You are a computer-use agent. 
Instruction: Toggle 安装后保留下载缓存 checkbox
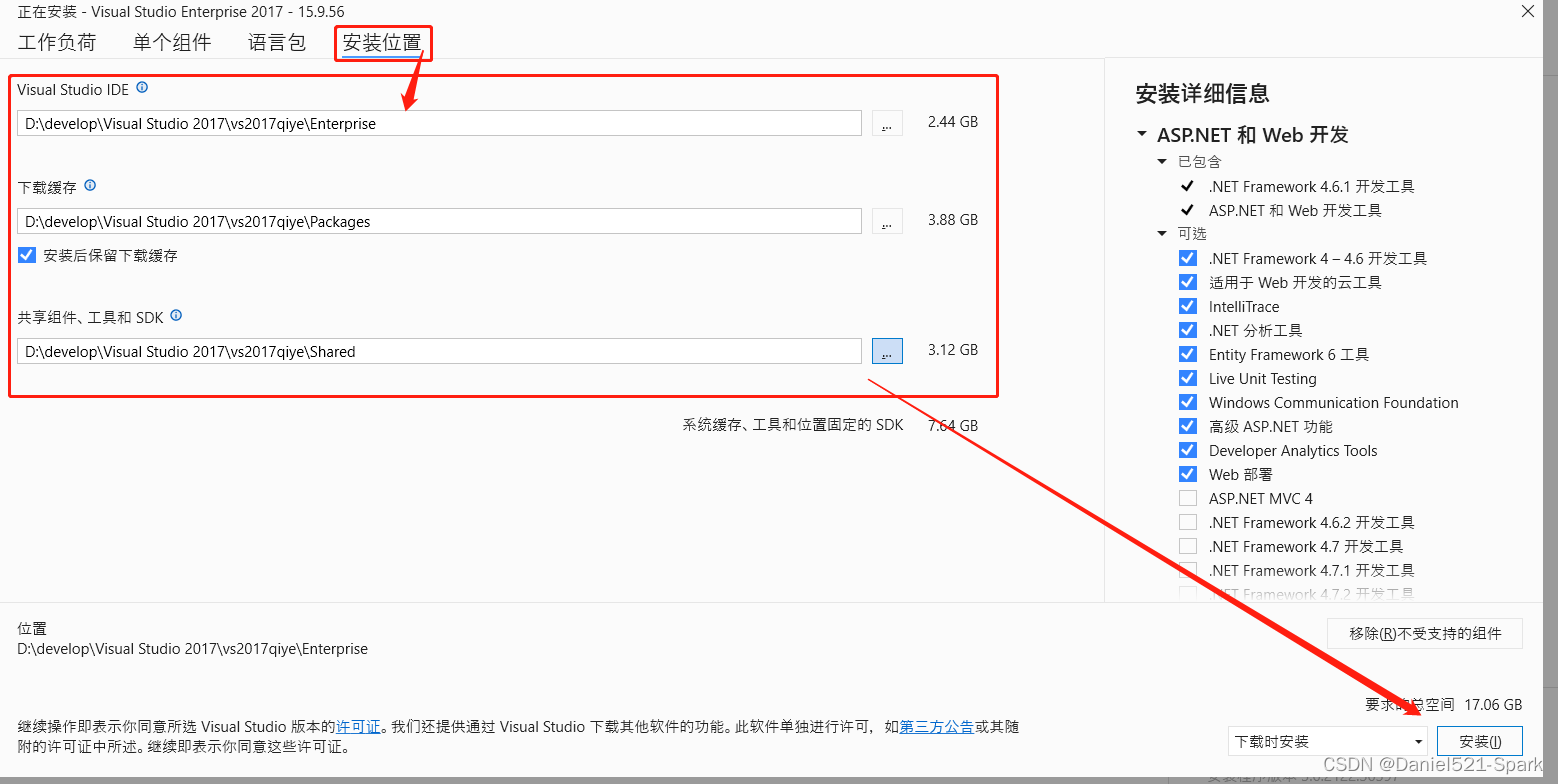pyautogui.click(x=27, y=255)
